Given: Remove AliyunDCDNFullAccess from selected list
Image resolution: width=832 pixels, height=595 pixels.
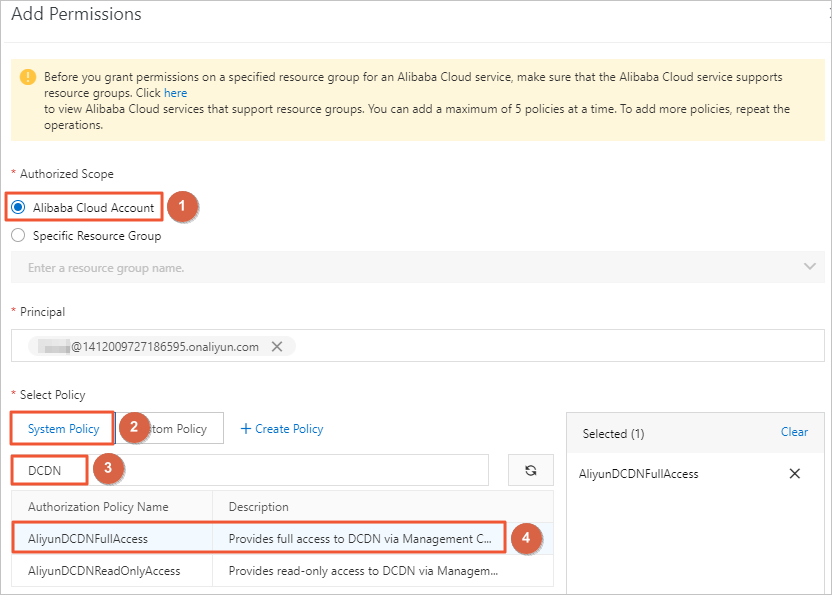Looking at the screenshot, I should point(795,474).
